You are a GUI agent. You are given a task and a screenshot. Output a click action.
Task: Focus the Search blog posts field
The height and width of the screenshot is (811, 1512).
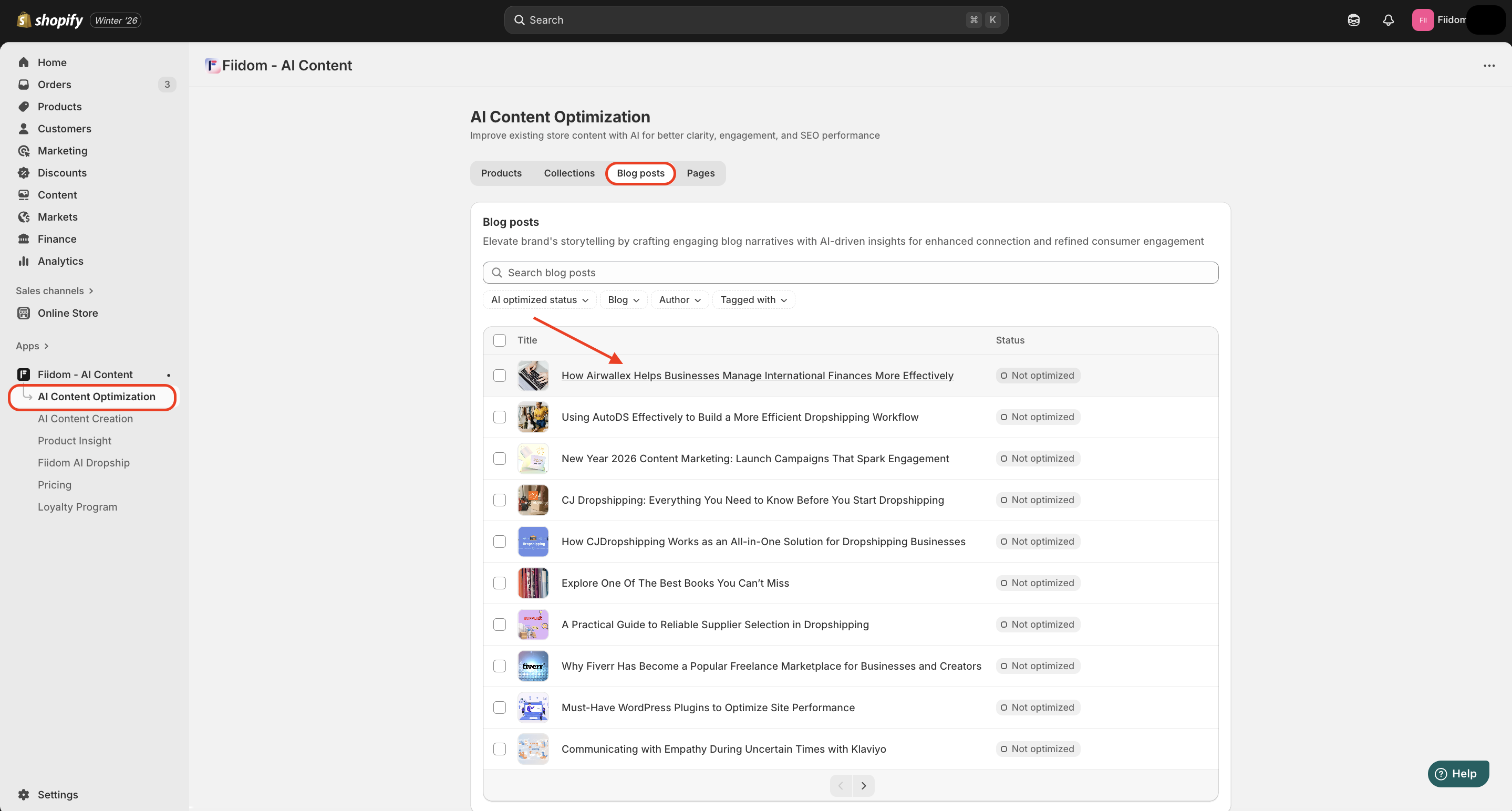(x=850, y=273)
